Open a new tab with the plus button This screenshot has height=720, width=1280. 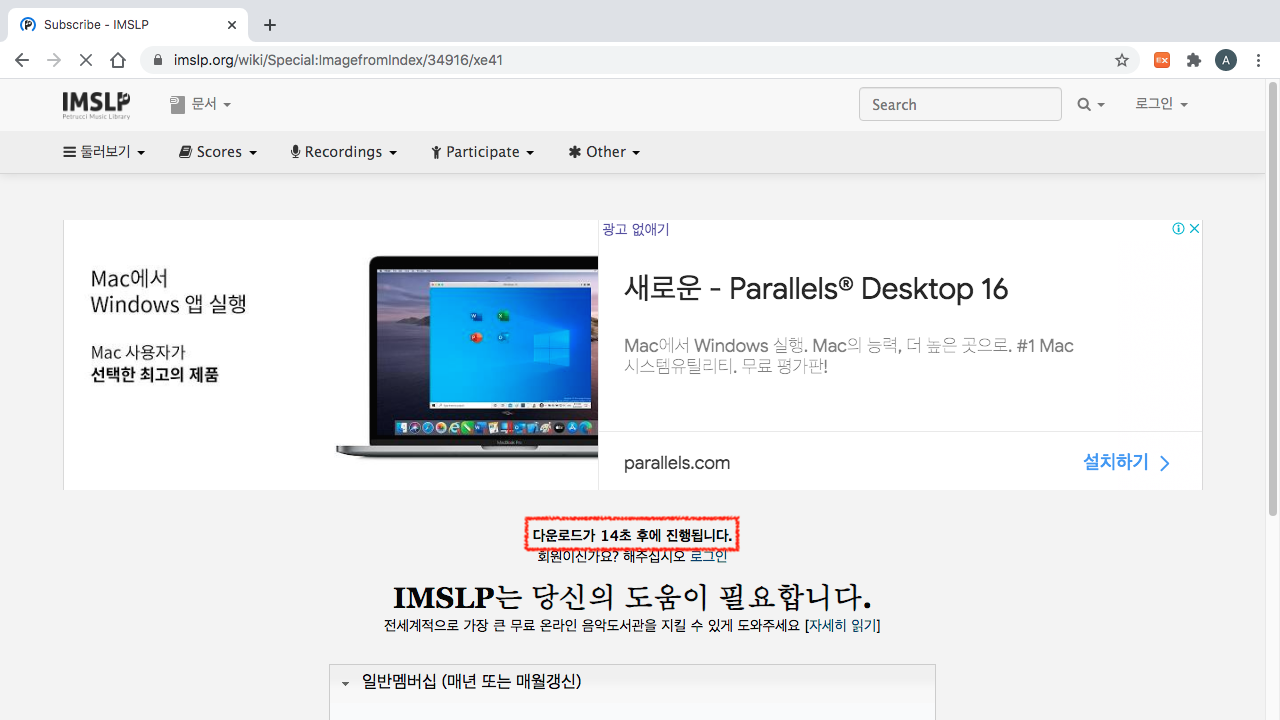(270, 25)
